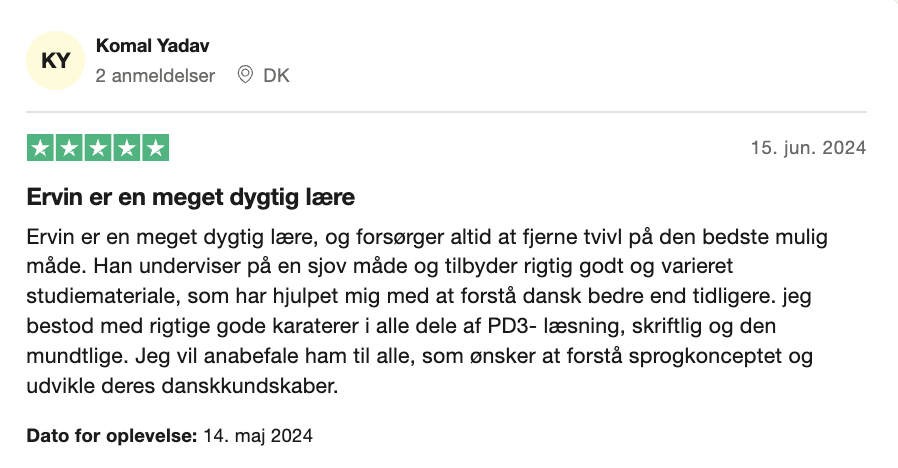The width and height of the screenshot is (898, 468).
Task: Click the "2 anmeldelser" review count
Action: 155,76
